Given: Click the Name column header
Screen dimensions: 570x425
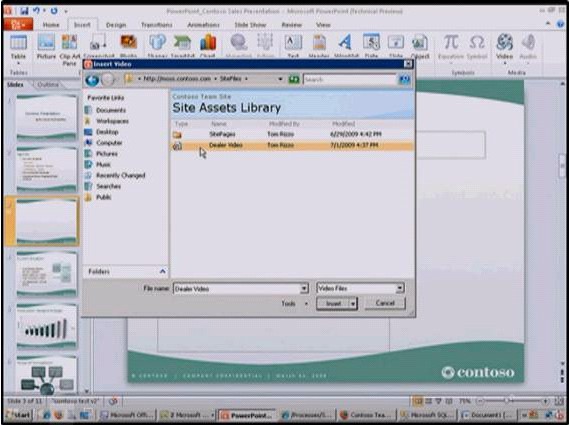Looking at the screenshot, I should [219, 124].
